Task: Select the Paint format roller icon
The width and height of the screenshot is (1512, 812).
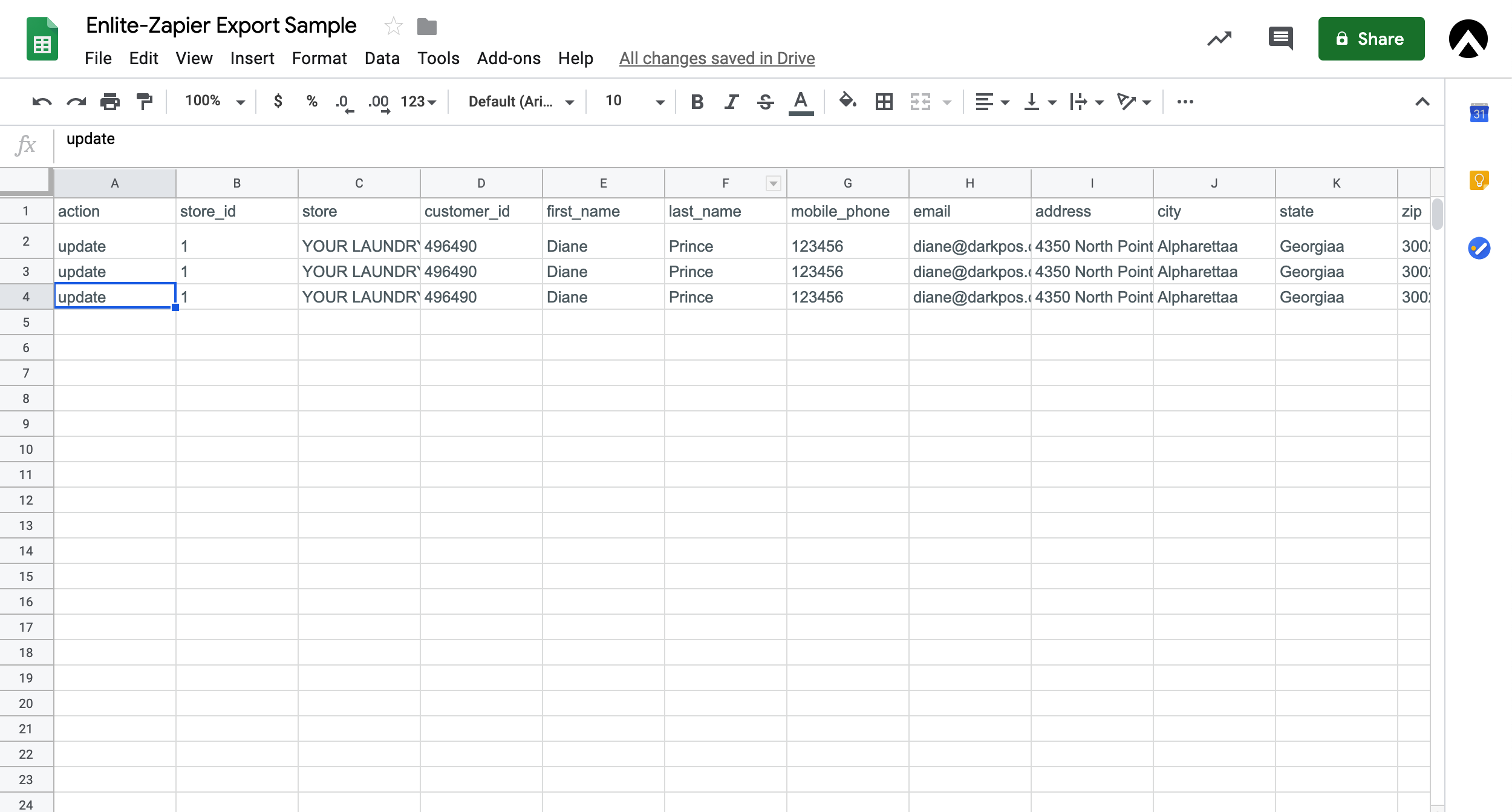Action: tap(145, 102)
